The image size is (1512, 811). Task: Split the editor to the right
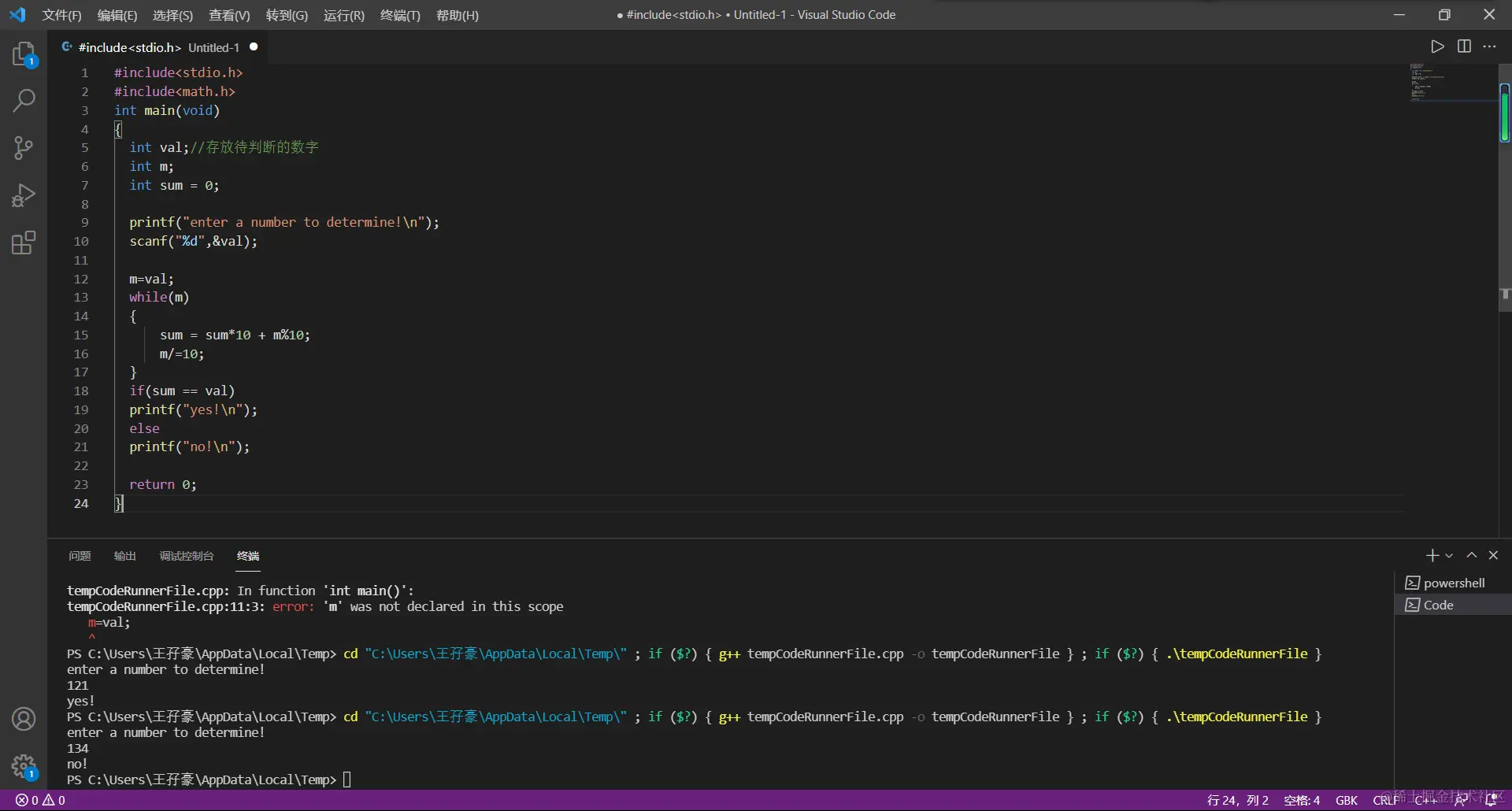[x=1464, y=46]
